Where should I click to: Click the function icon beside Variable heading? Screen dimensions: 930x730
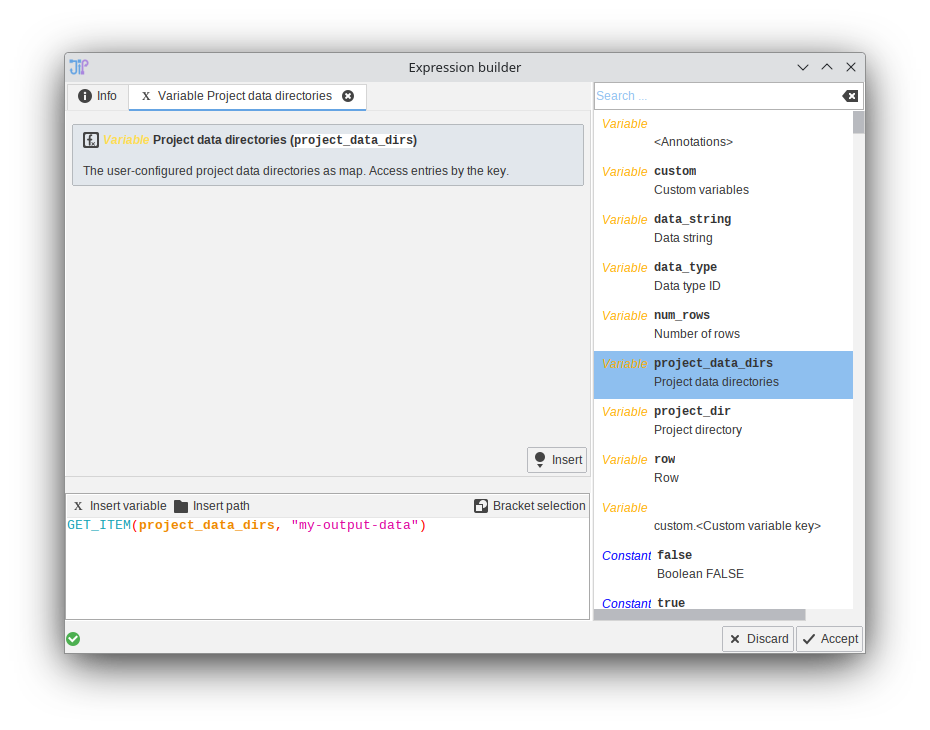[91, 140]
